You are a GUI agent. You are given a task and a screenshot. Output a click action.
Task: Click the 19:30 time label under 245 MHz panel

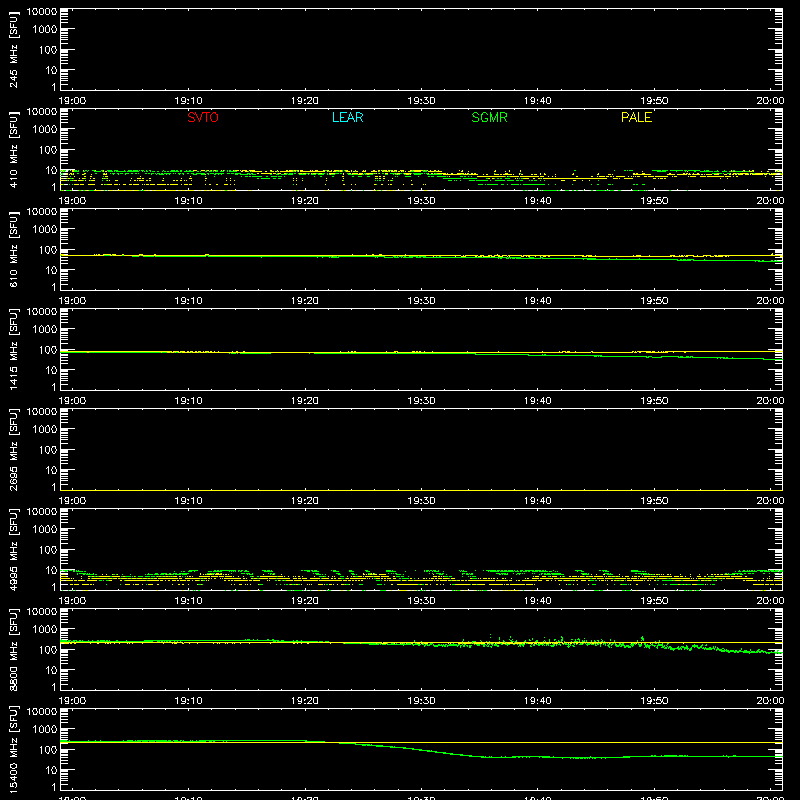click(x=421, y=101)
